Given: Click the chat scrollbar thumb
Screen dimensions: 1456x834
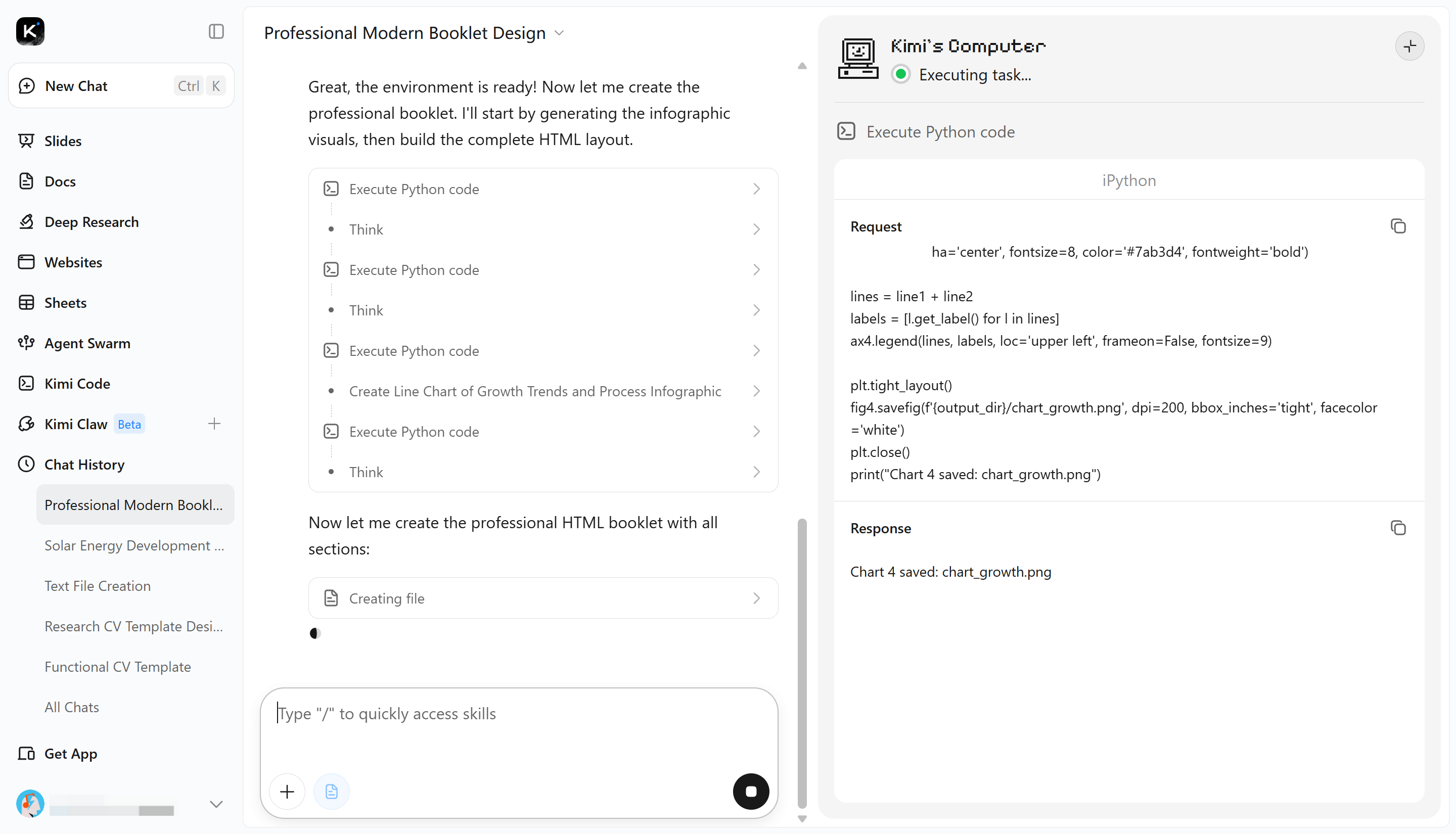Looking at the screenshot, I should pos(802,664).
